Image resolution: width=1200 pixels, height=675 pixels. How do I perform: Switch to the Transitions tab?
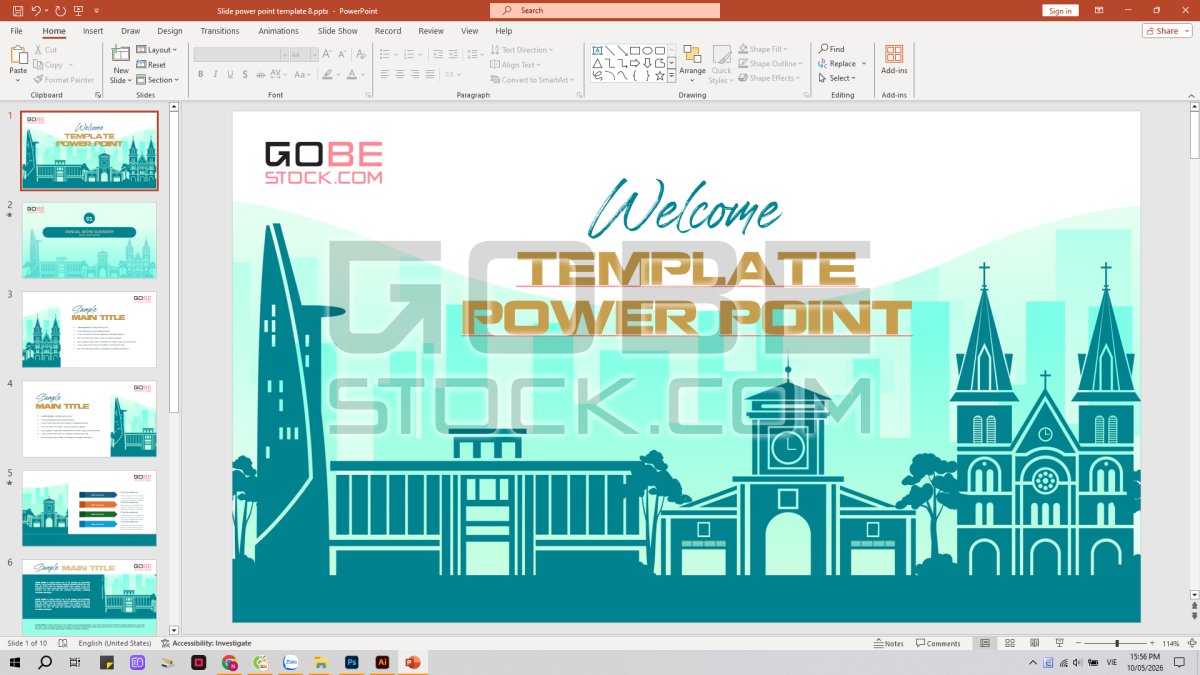[x=220, y=31]
